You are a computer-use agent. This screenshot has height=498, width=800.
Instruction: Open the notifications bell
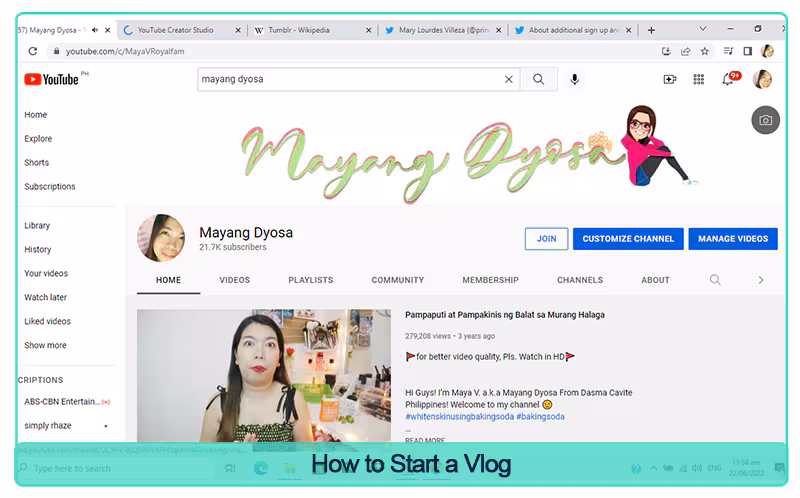728,79
